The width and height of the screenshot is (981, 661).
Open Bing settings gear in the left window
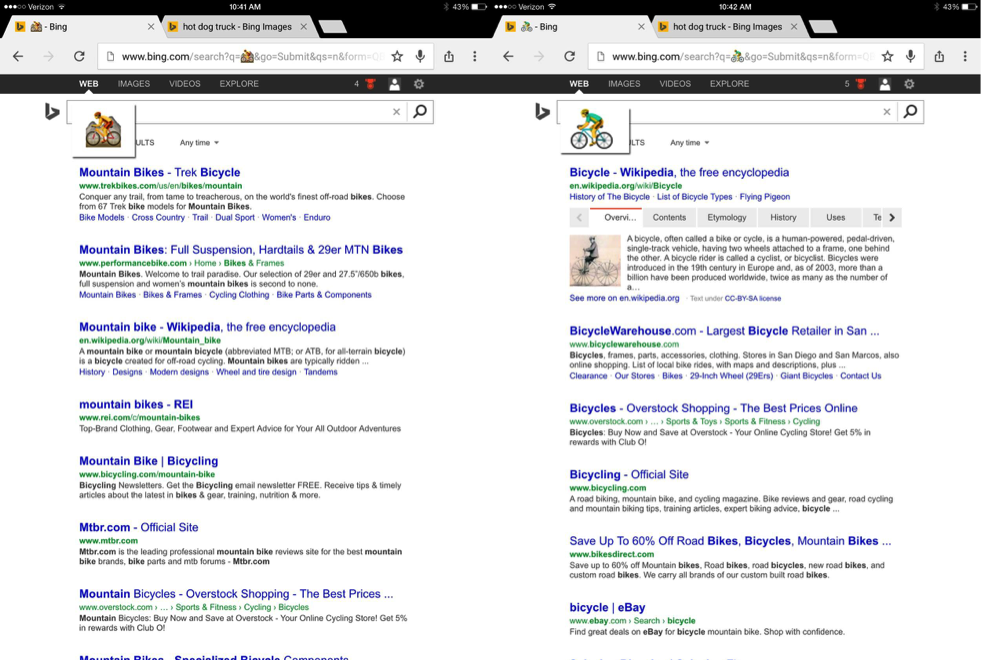coord(419,84)
